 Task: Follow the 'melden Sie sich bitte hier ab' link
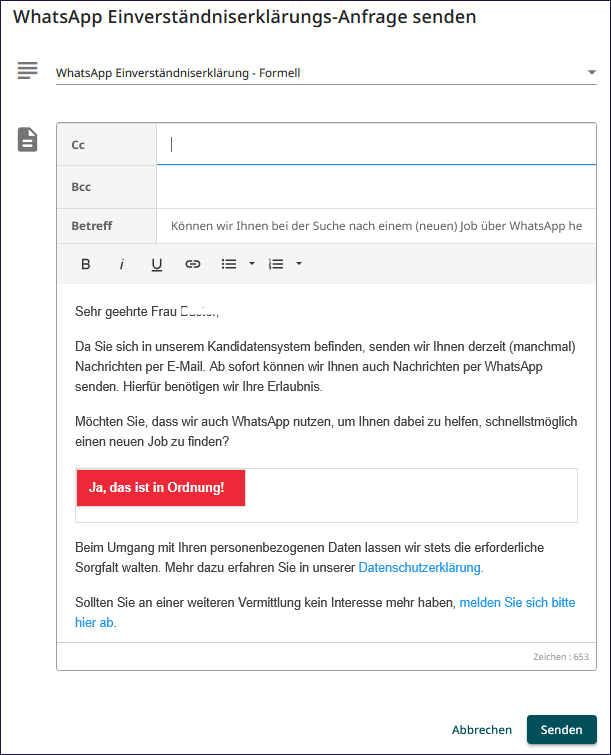click(x=325, y=612)
